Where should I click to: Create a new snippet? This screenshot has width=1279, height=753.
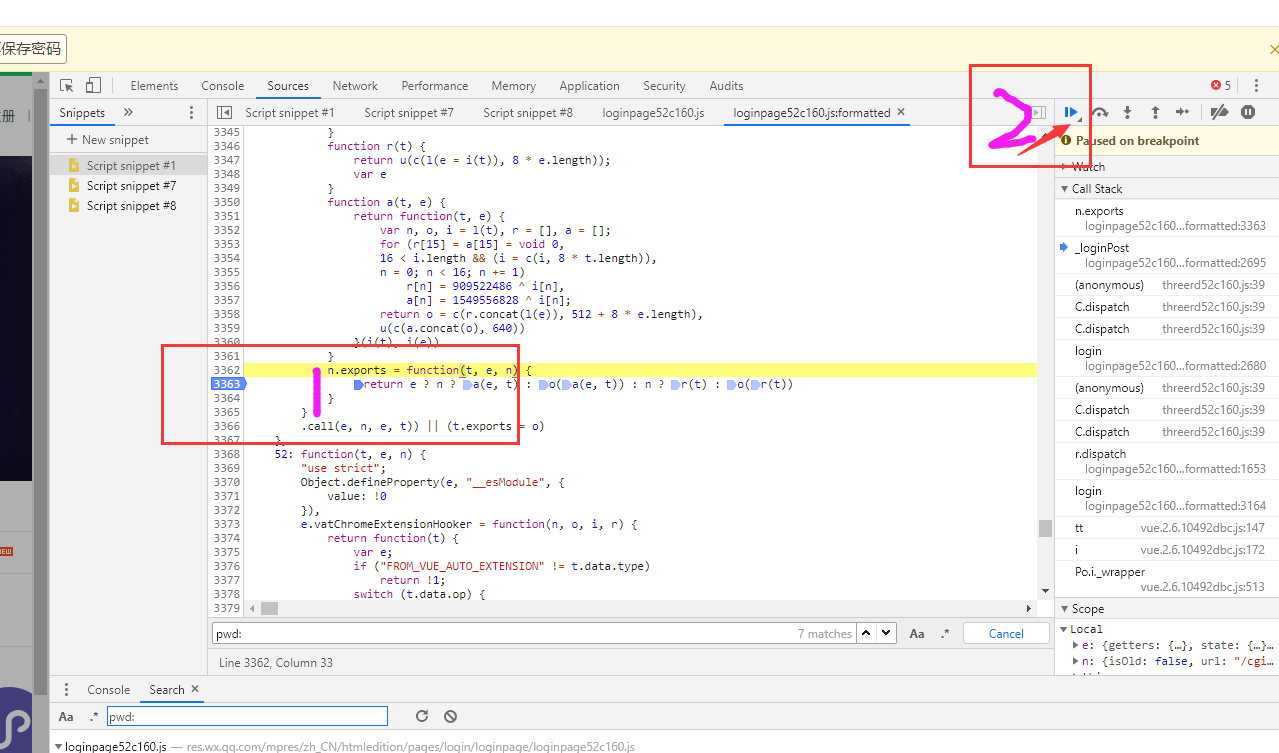(108, 140)
